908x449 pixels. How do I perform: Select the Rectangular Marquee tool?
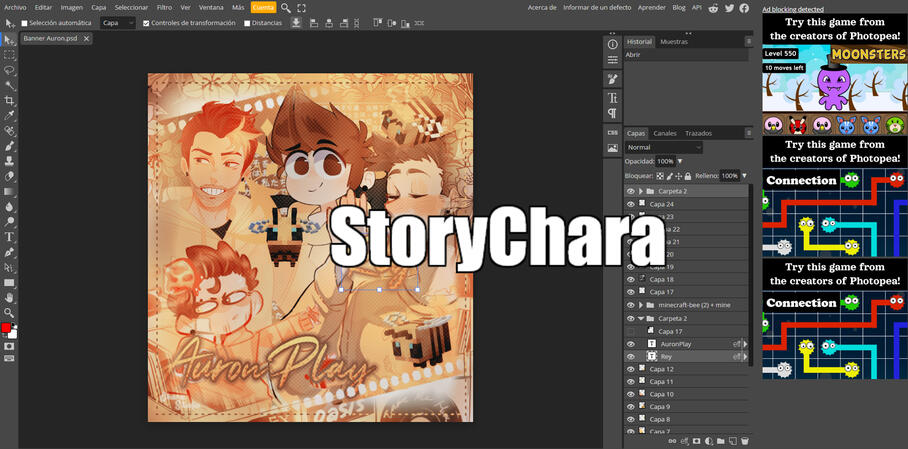10,55
